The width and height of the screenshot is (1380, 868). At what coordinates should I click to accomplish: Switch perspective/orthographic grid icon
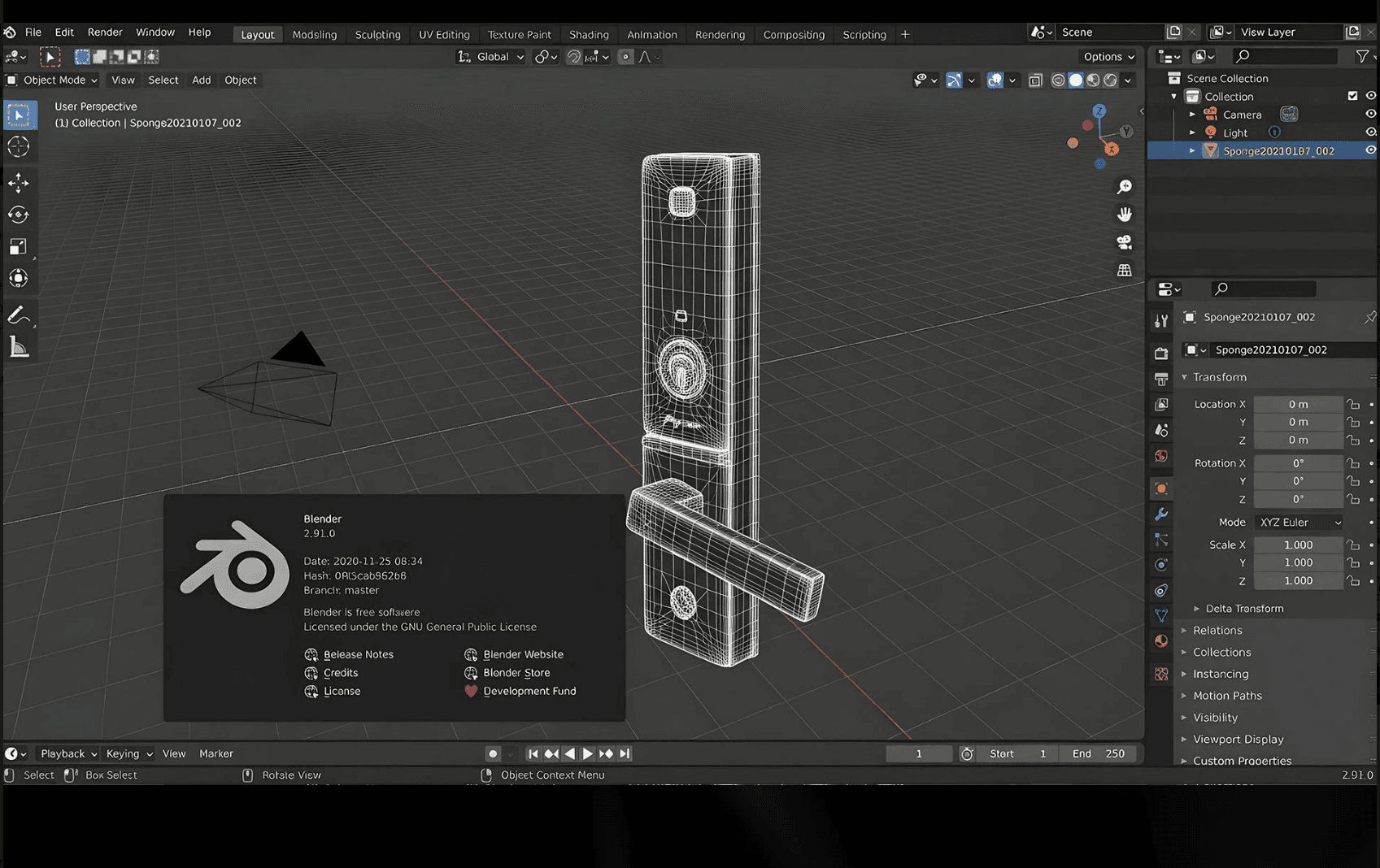pyautogui.click(x=1124, y=270)
